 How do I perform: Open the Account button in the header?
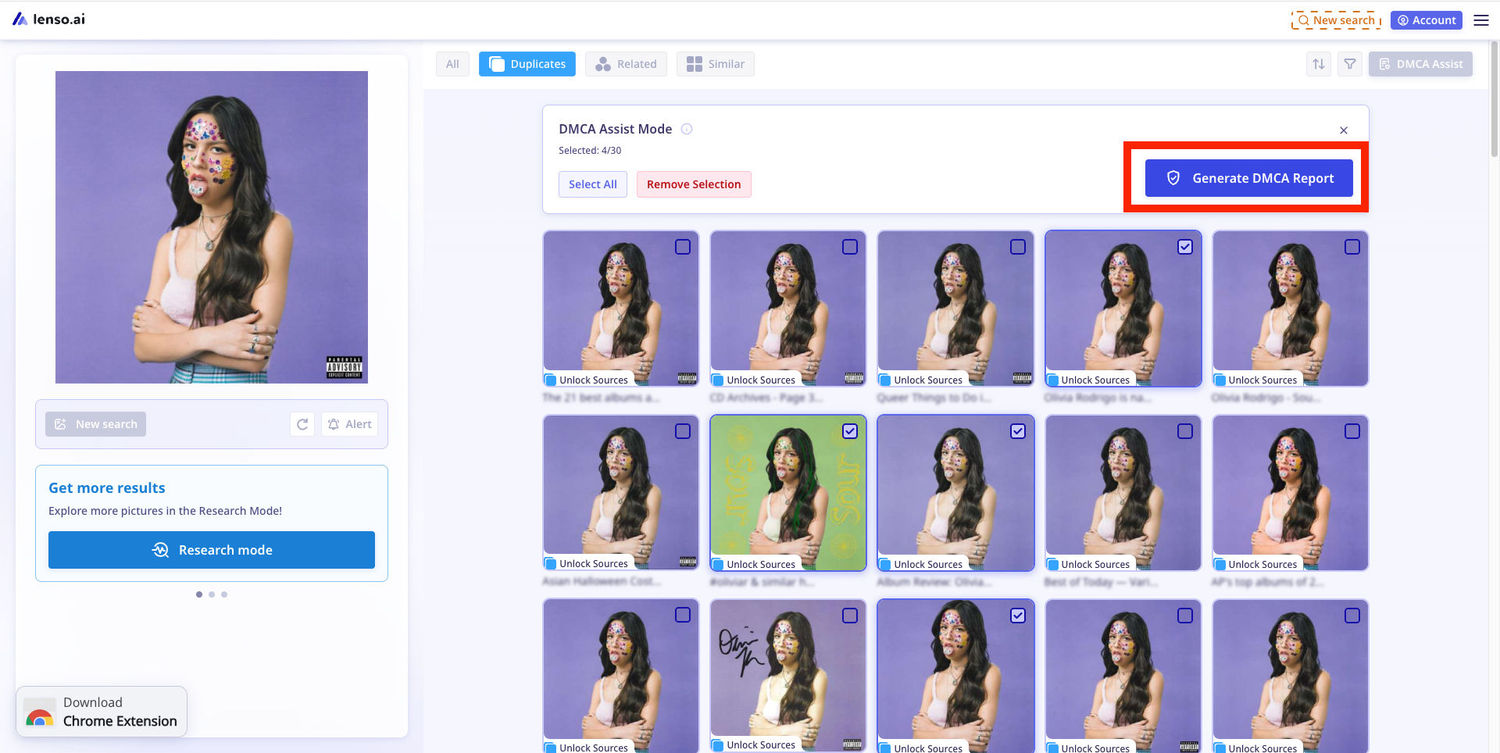tap(1426, 20)
